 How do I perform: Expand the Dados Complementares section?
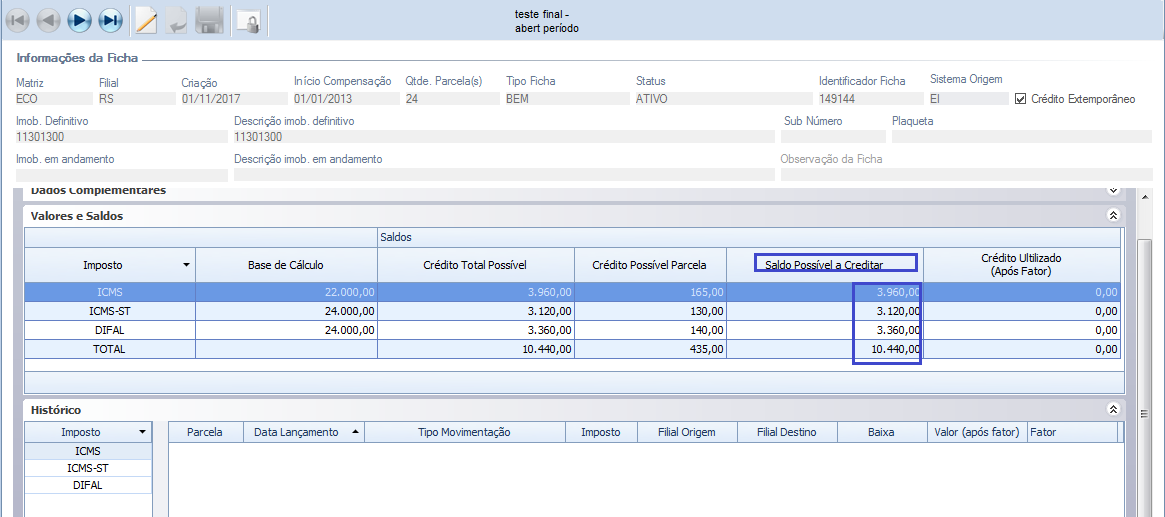coord(1112,190)
